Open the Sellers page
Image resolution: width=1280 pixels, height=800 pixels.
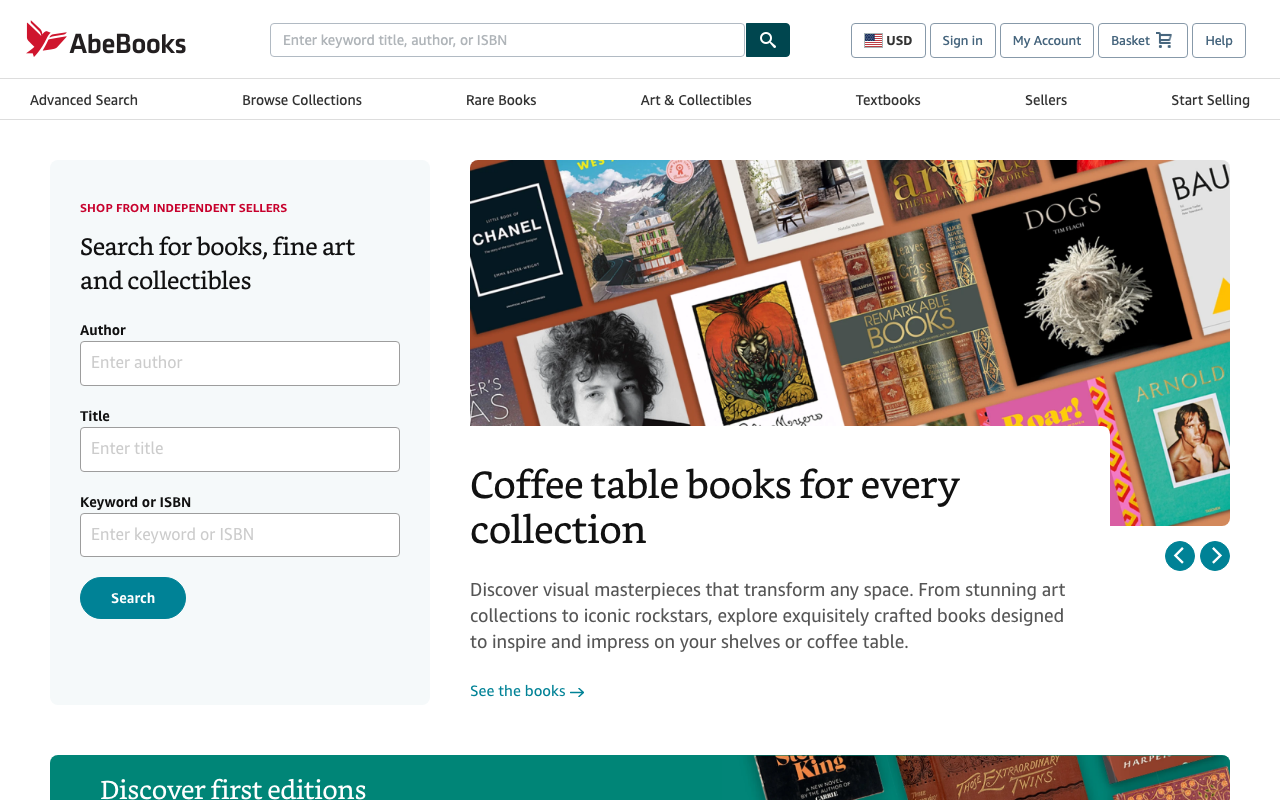pos(1045,100)
